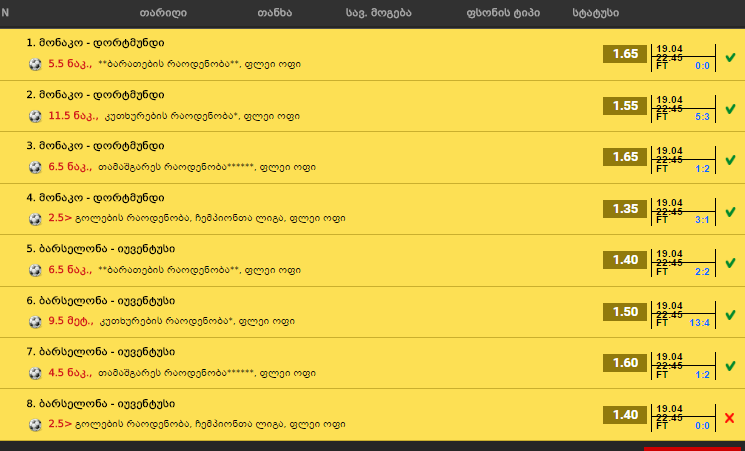Click the red '6.5 ნაკ.,' value in row 5
Image resolution: width=745 pixels, height=451 pixels.
click(x=70, y=269)
